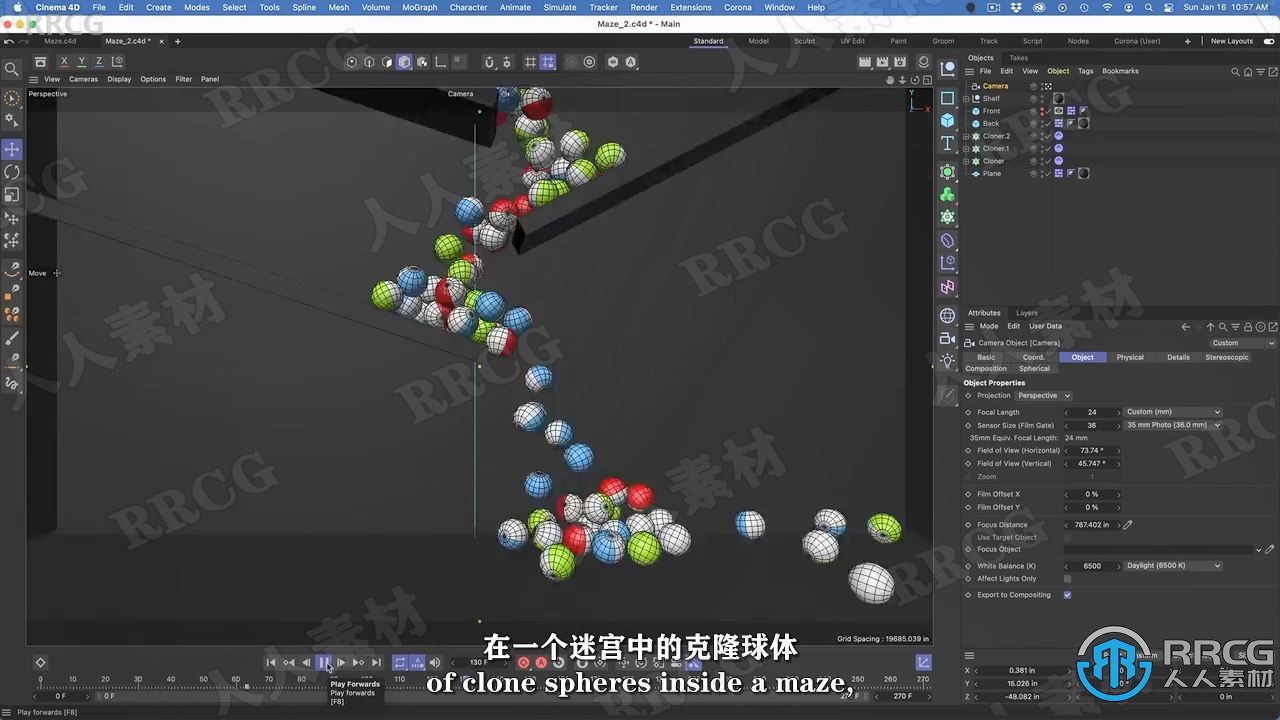Open the Focus Object expander arrow

1258,549
